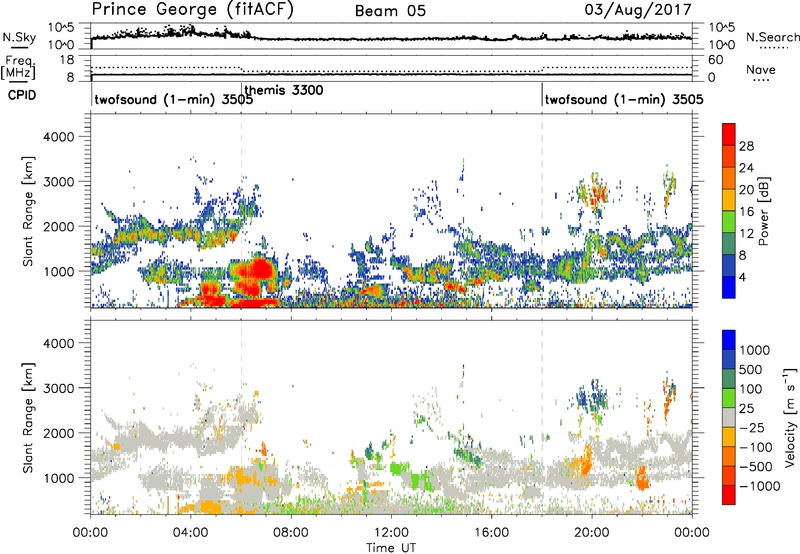
Task: Click the 'Time UT' axis label
Action: pos(391,548)
